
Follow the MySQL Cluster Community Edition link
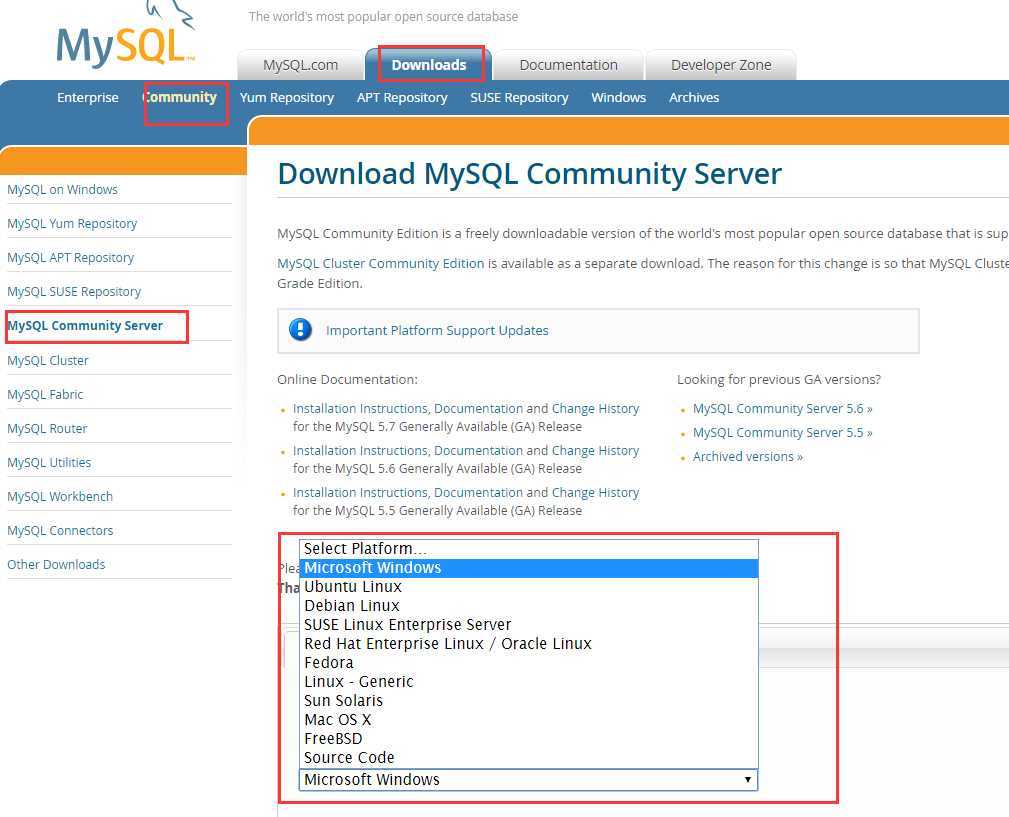[380, 264]
